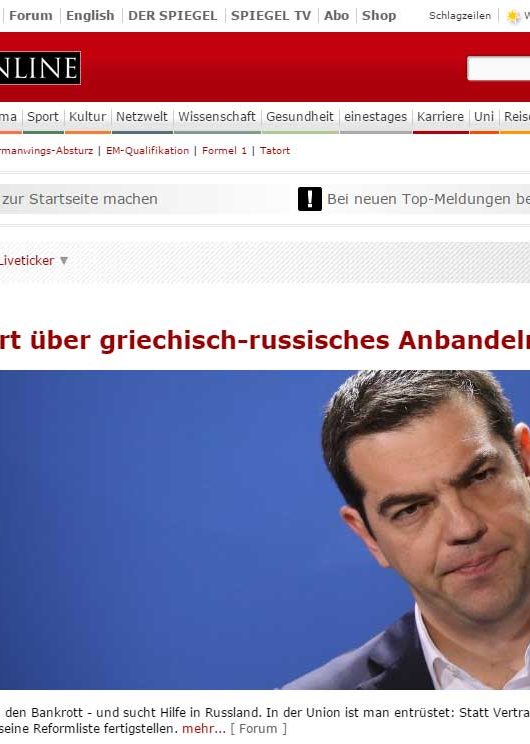Open einestages from the navigation bar
Viewport: 530px width, 744px height.
coord(375,117)
